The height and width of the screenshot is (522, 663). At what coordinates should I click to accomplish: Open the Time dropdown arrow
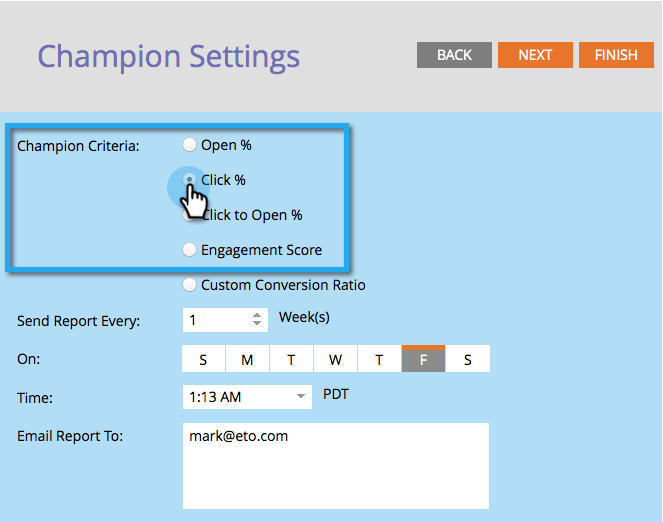point(301,396)
